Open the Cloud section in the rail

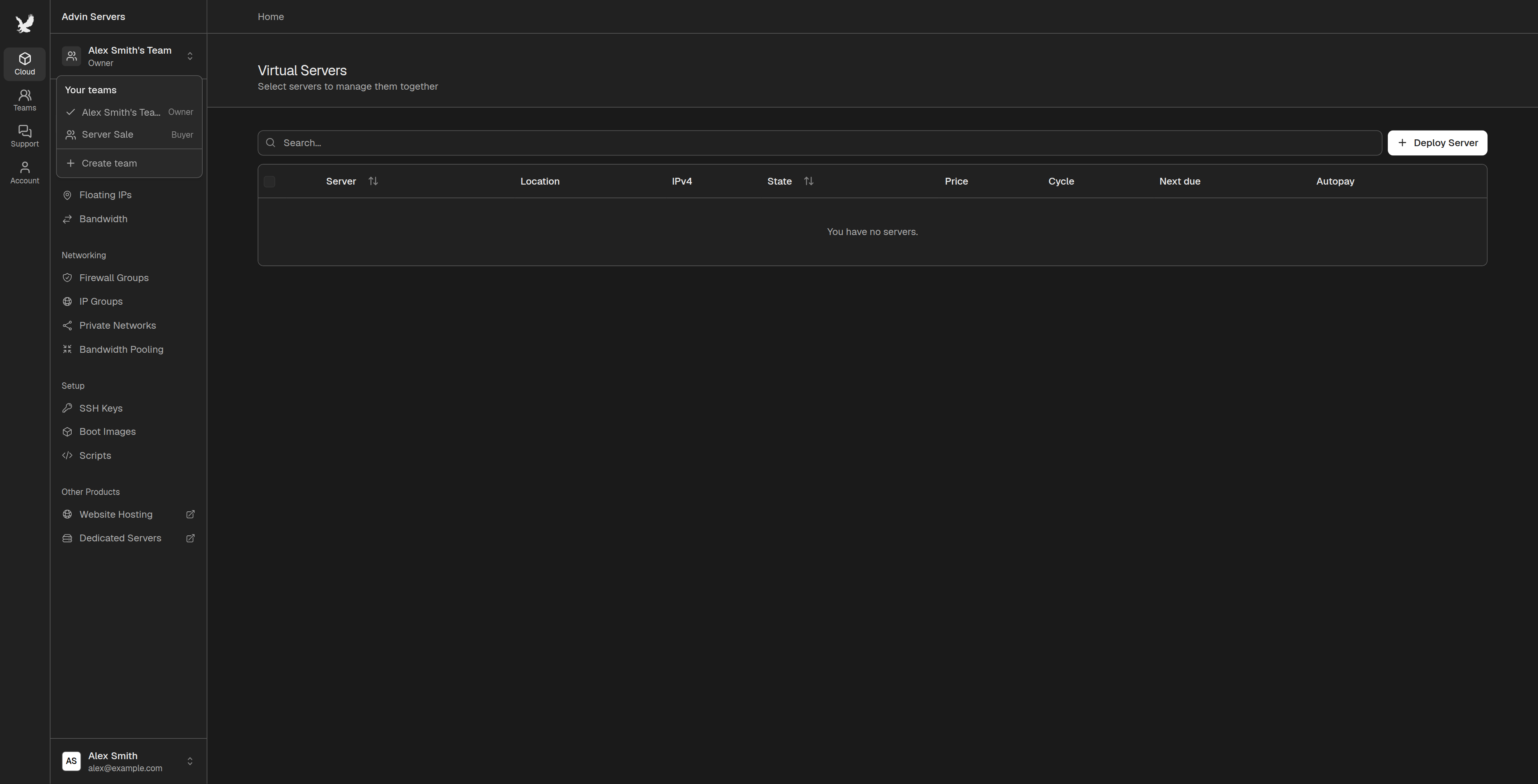pyautogui.click(x=24, y=64)
